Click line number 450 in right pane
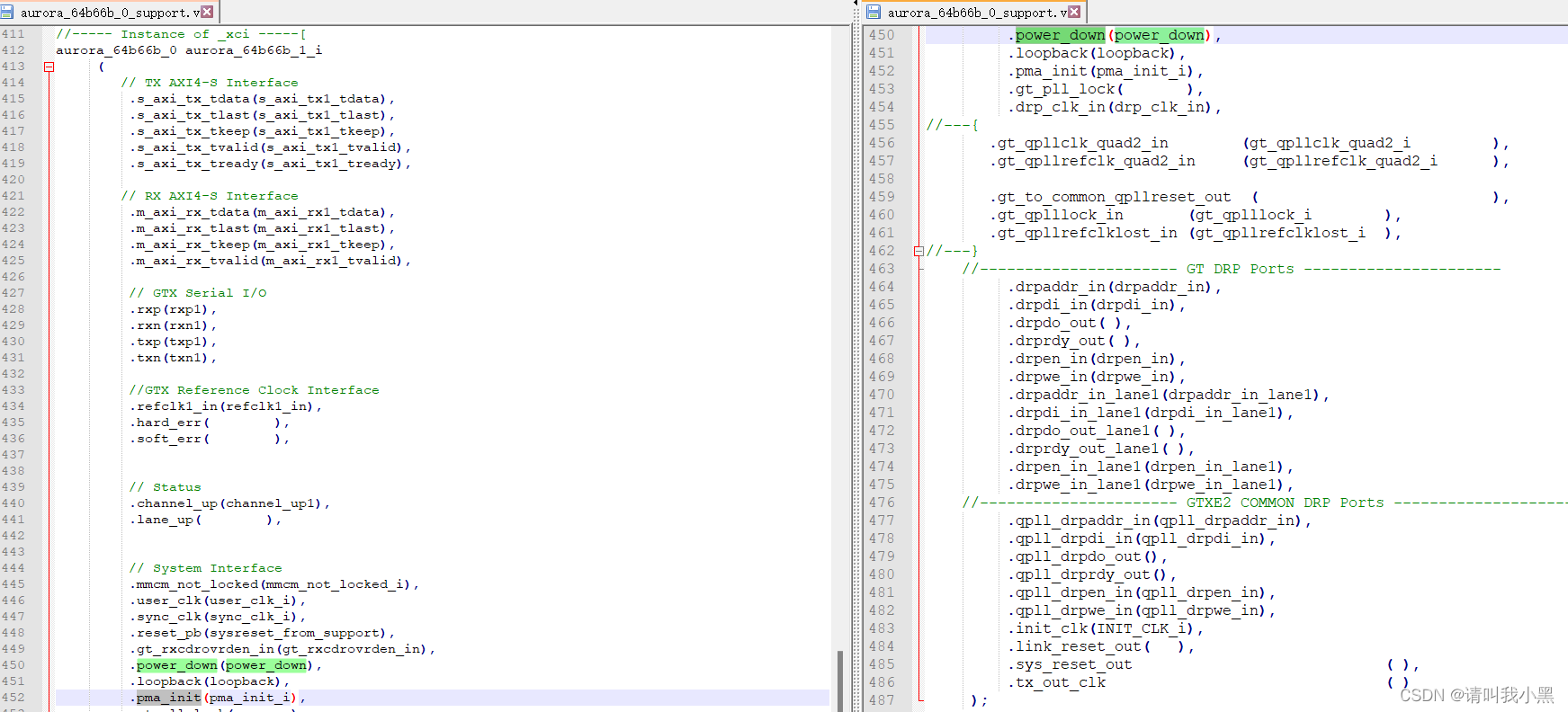The image size is (1568, 712). click(882, 35)
